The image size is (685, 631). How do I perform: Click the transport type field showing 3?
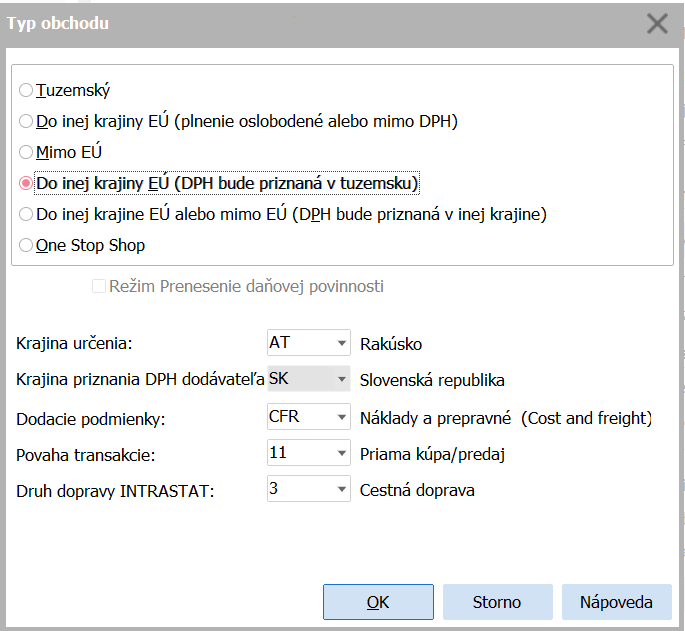point(298,490)
